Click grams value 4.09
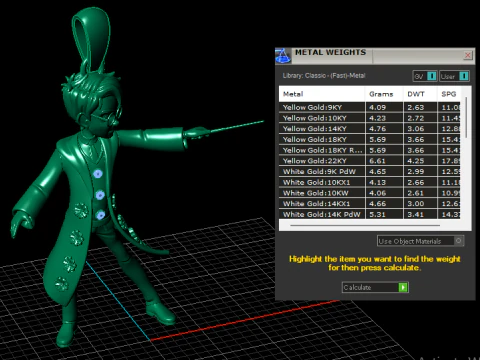Image resolution: width=480 pixels, height=360 pixels. point(377,107)
